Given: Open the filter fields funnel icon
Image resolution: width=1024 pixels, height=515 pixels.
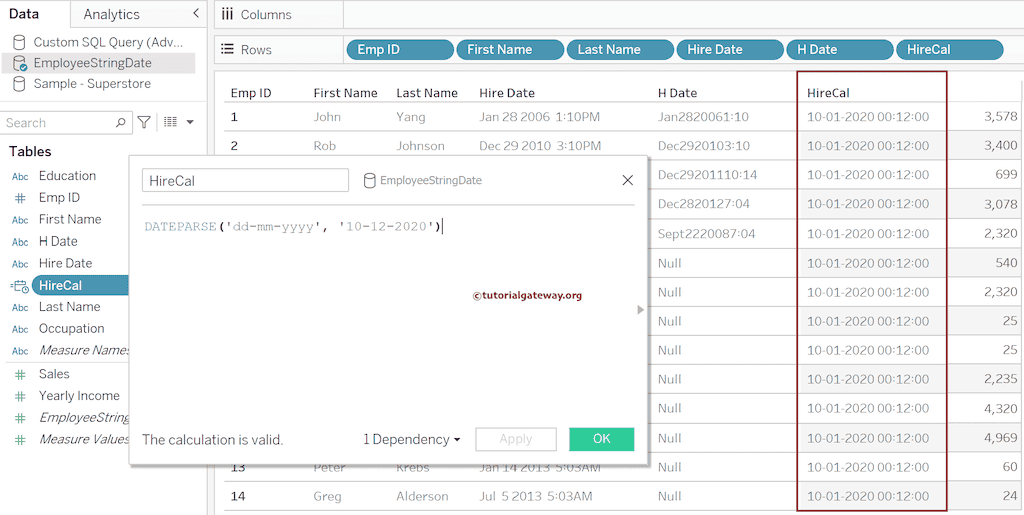Looking at the screenshot, I should 144,122.
